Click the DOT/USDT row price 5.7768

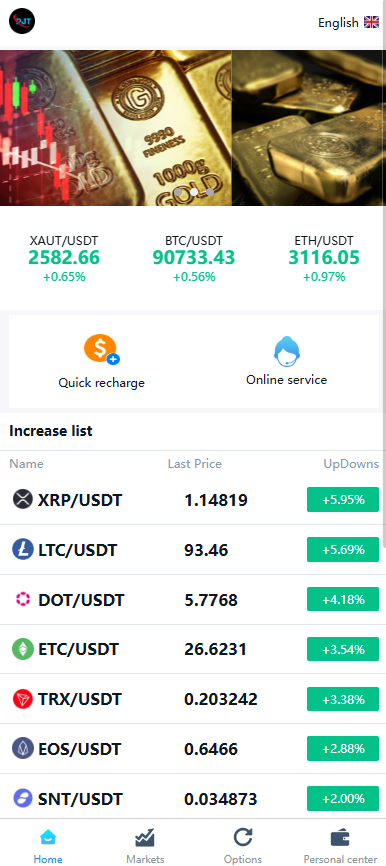pos(211,600)
